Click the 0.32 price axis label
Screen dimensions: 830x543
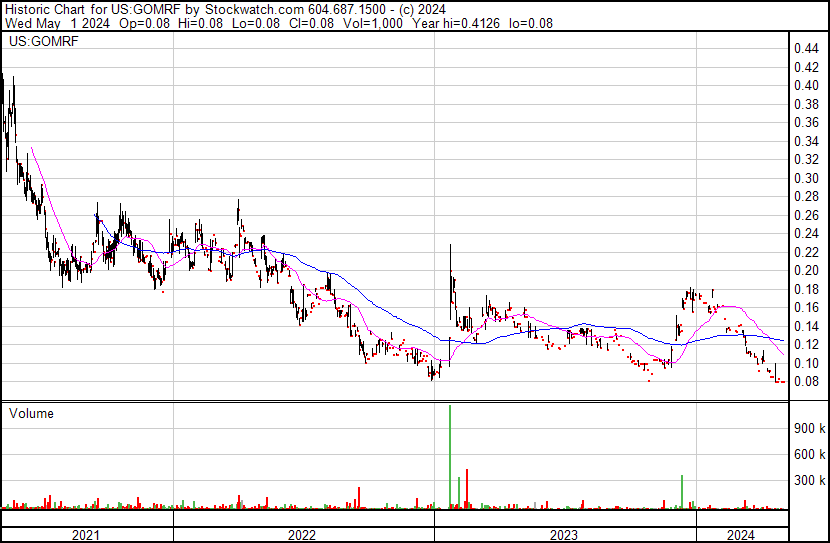[806, 160]
